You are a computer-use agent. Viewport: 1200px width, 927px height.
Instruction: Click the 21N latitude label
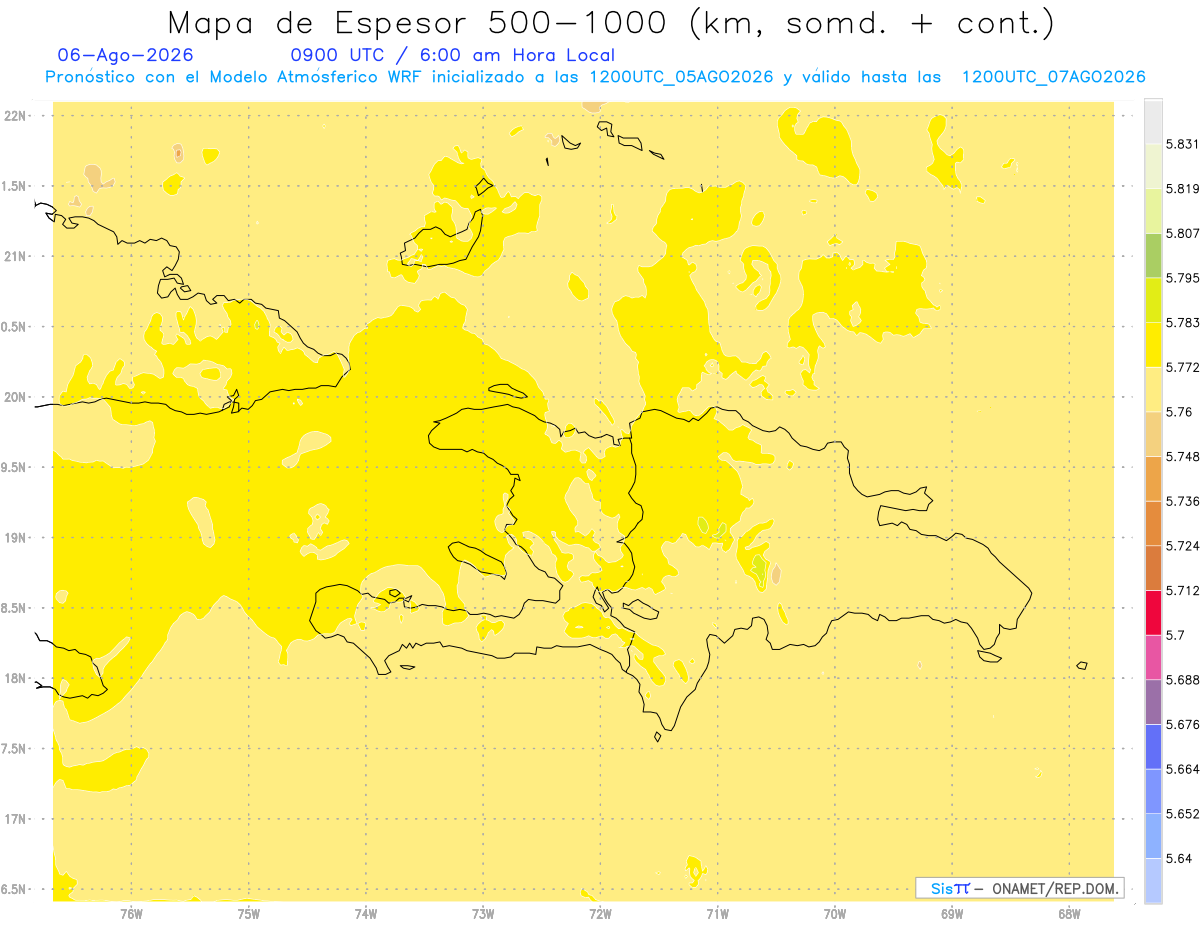[15, 257]
